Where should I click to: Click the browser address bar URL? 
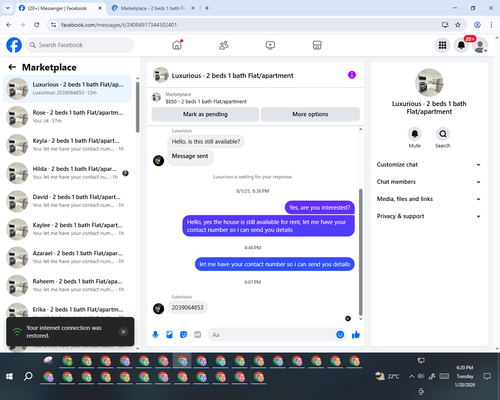tap(119, 25)
